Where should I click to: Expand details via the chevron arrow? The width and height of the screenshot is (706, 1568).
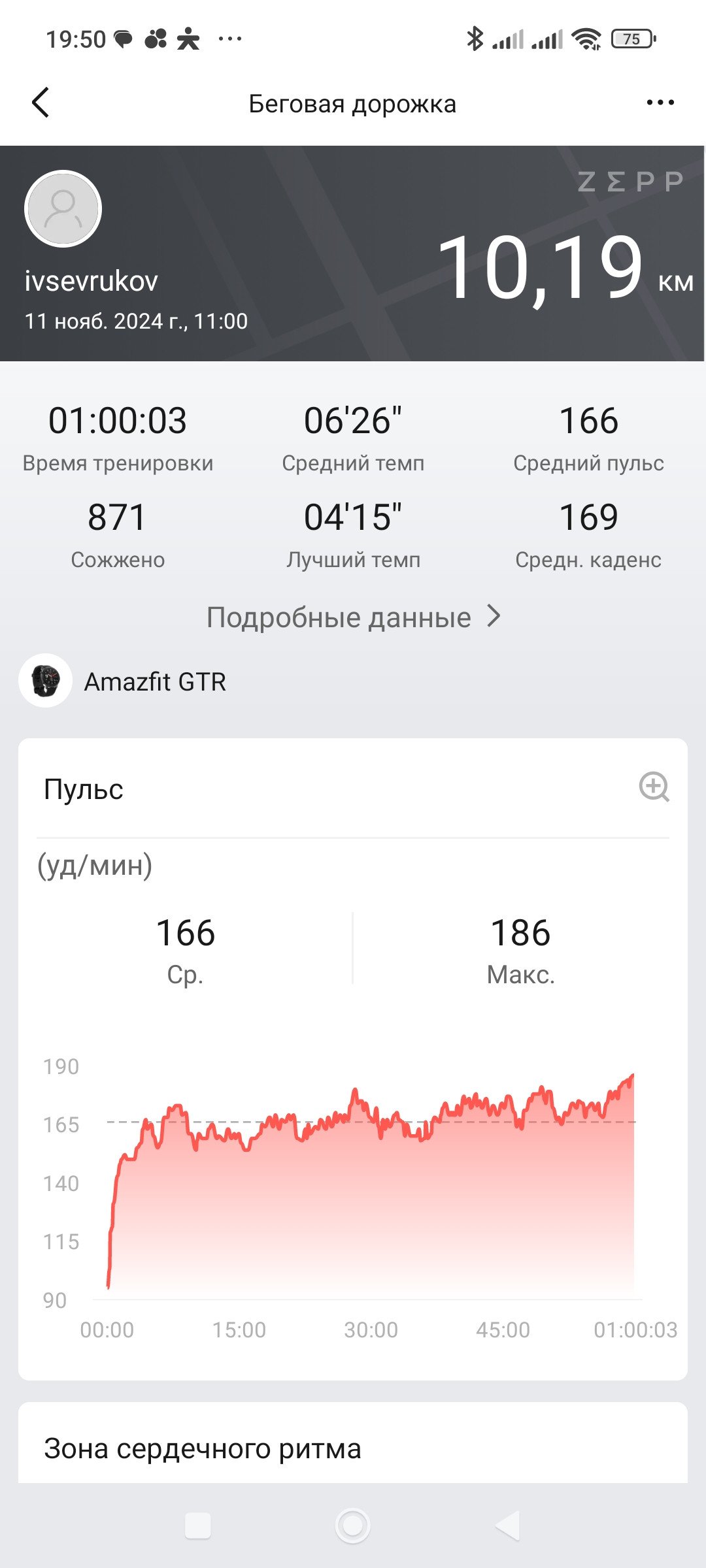point(494,615)
